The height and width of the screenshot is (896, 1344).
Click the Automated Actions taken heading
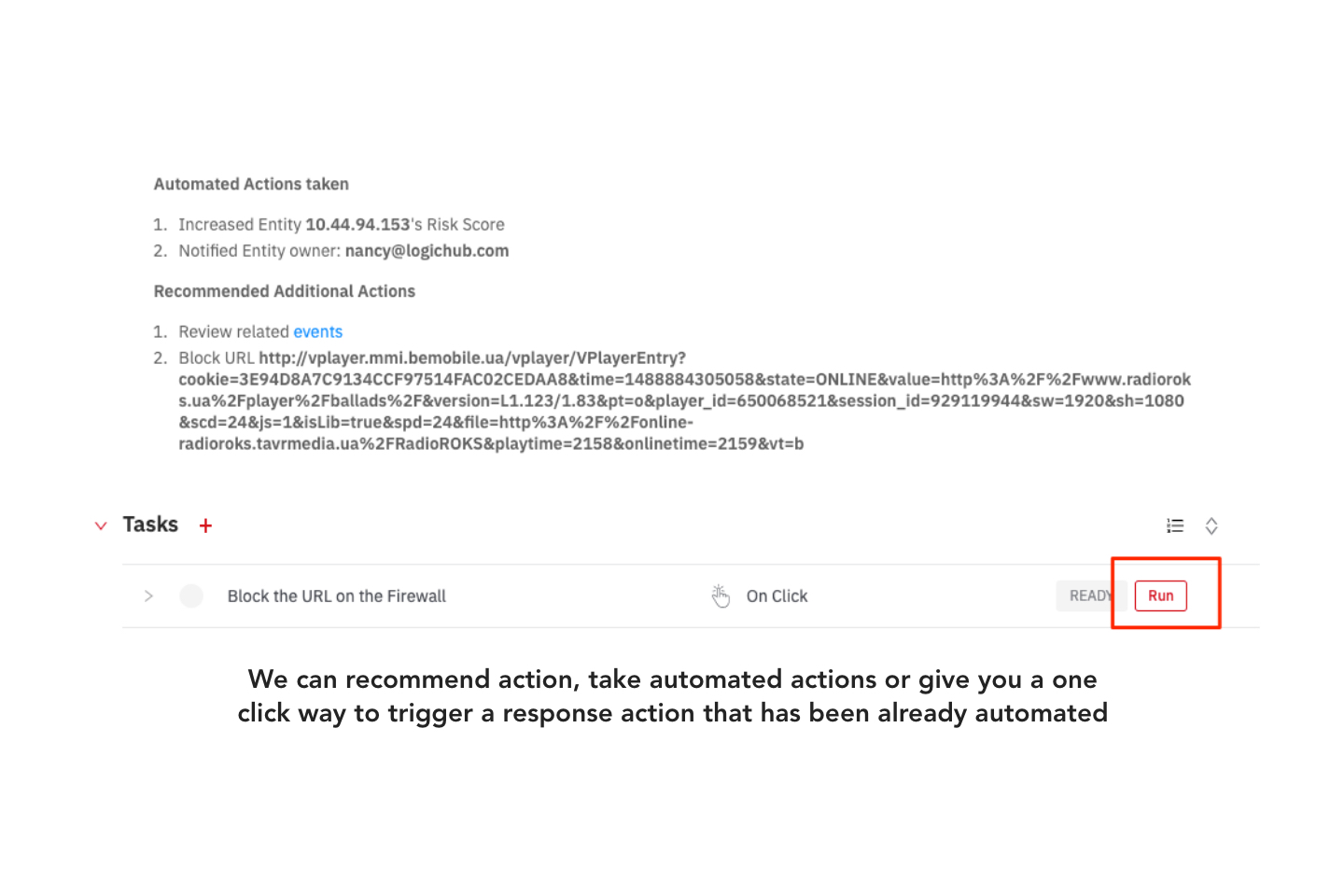tap(251, 184)
